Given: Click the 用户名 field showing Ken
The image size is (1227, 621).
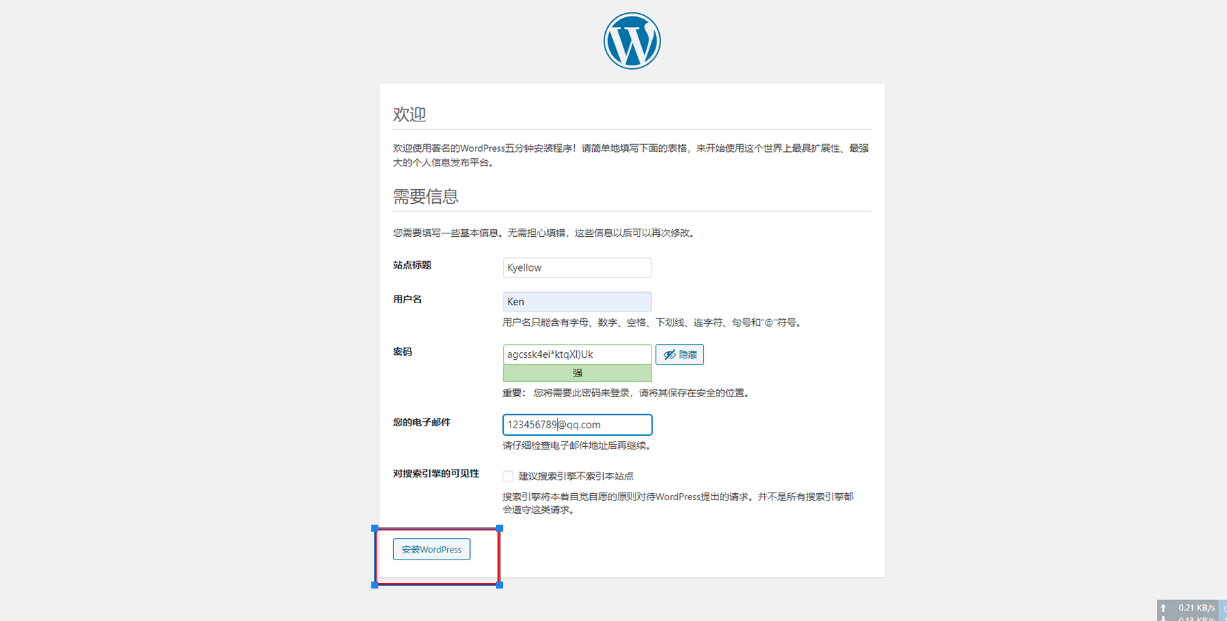Looking at the screenshot, I should pyautogui.click(x=577, y=301).
